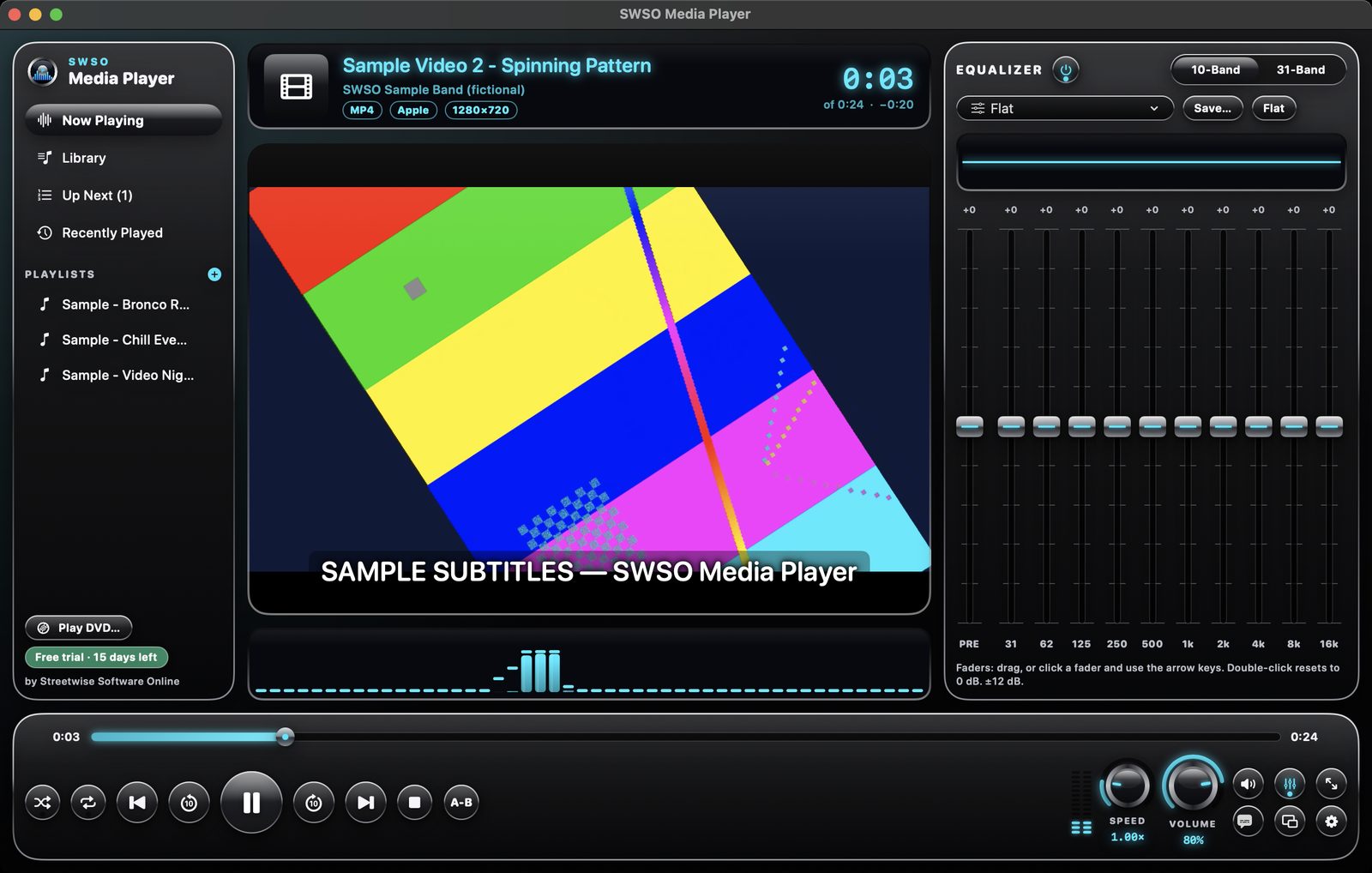This screenshot has height=873, width=1372.
Task: Reset equalizer with Flat button
Action: (x=1273, y=108)
